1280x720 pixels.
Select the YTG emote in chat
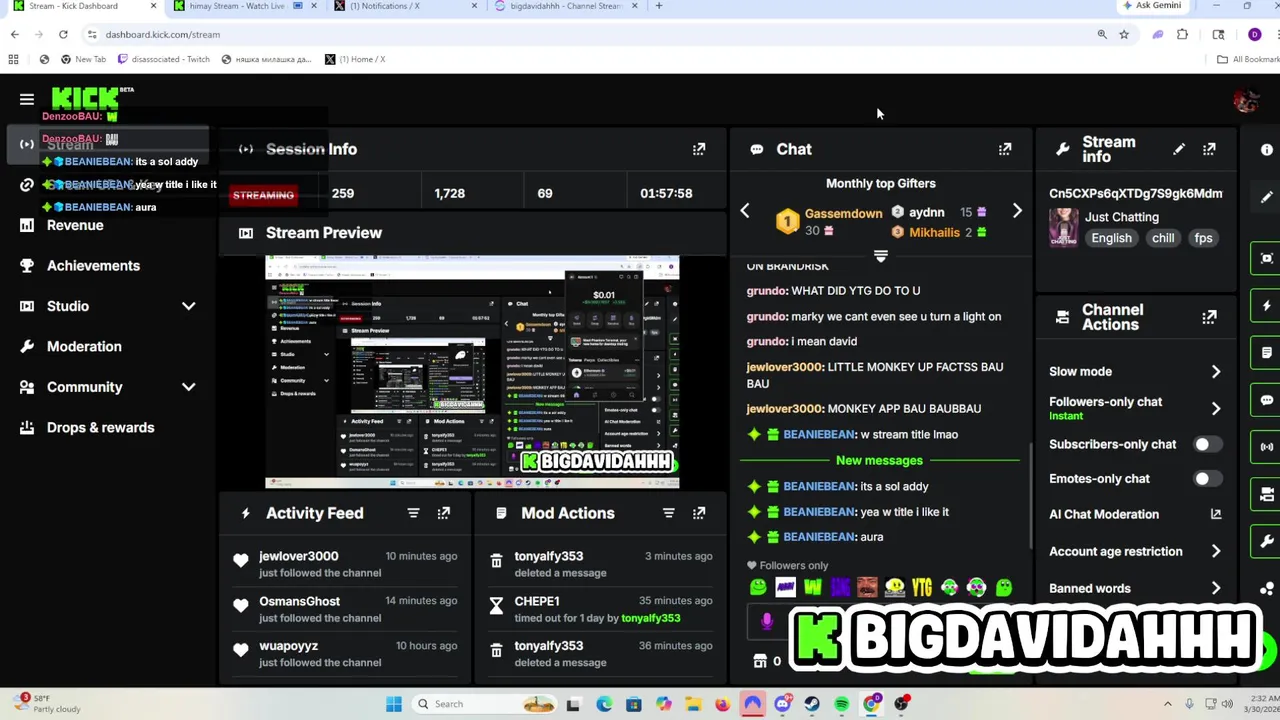click(921, 588)
